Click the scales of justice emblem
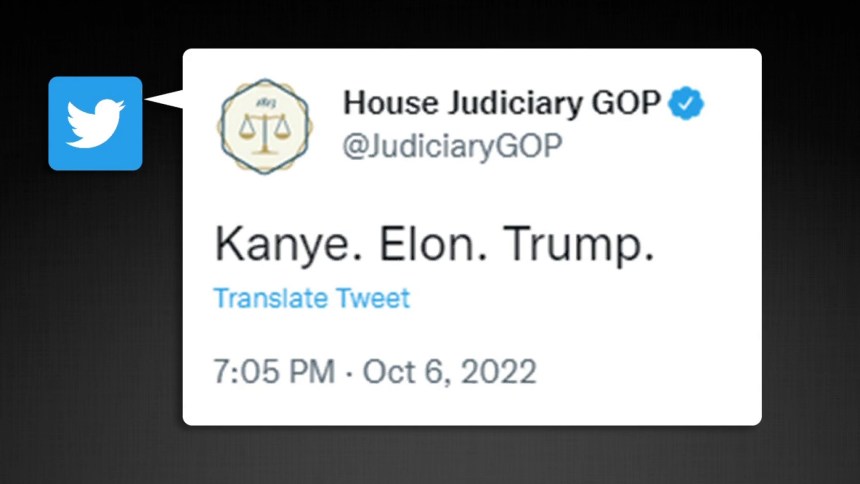Viewport: 860px width, 484px height. pyautogui.click(x=265, y=132)
